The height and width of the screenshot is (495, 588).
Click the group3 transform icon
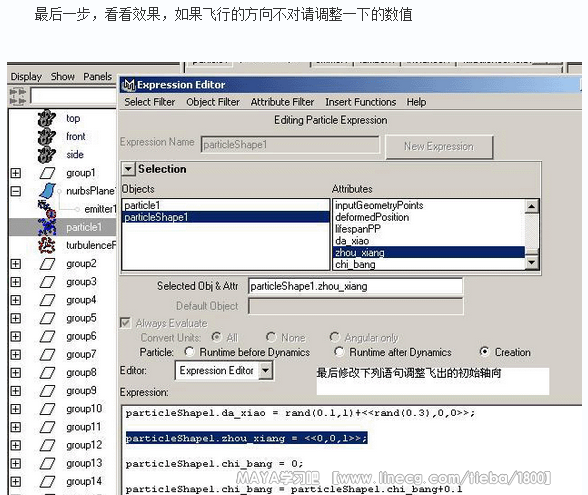47,282
